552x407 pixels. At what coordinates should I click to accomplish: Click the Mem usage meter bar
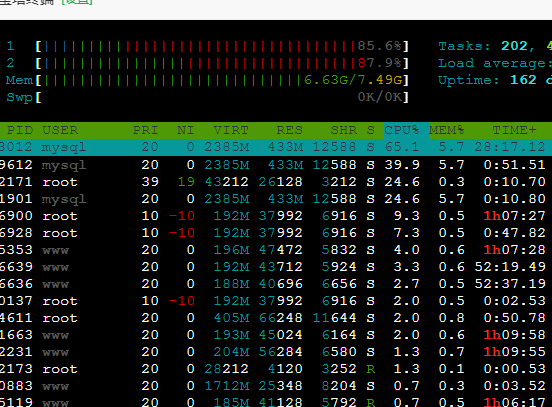pos(222,80)
